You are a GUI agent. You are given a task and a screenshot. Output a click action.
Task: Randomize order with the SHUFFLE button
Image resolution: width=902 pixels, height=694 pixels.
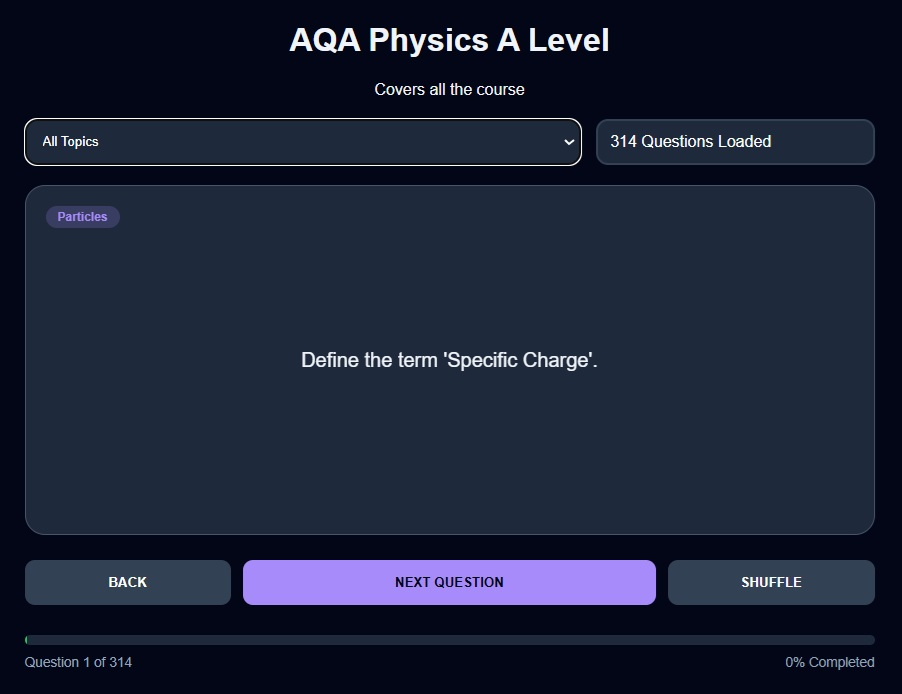771,582
